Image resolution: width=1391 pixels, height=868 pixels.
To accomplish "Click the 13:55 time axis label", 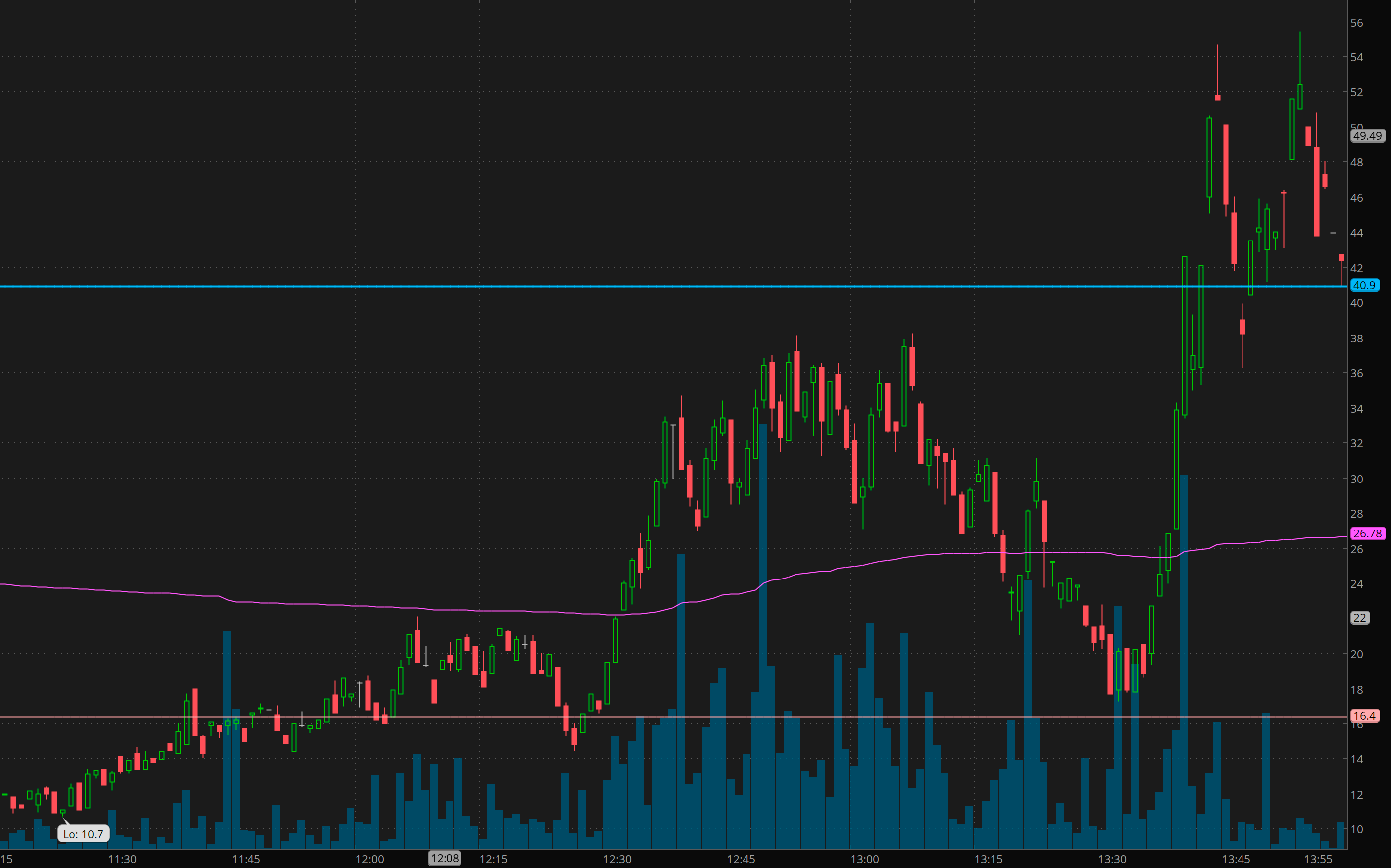I will 1318,860.
